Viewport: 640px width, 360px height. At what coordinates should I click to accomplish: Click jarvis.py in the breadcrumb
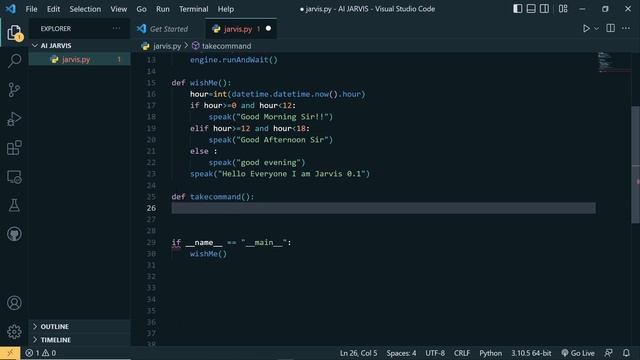pyautogui.click(x=167, y=46)
